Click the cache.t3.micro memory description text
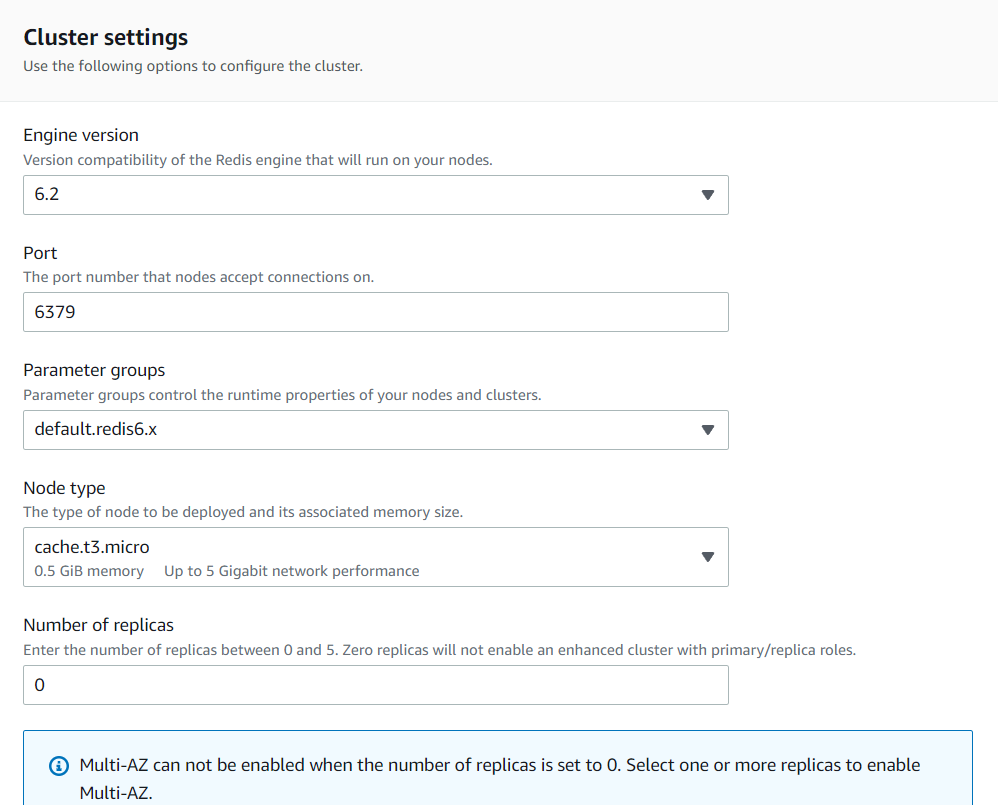The width and height of the screenshot is (998, 805). tap(226, 570)
